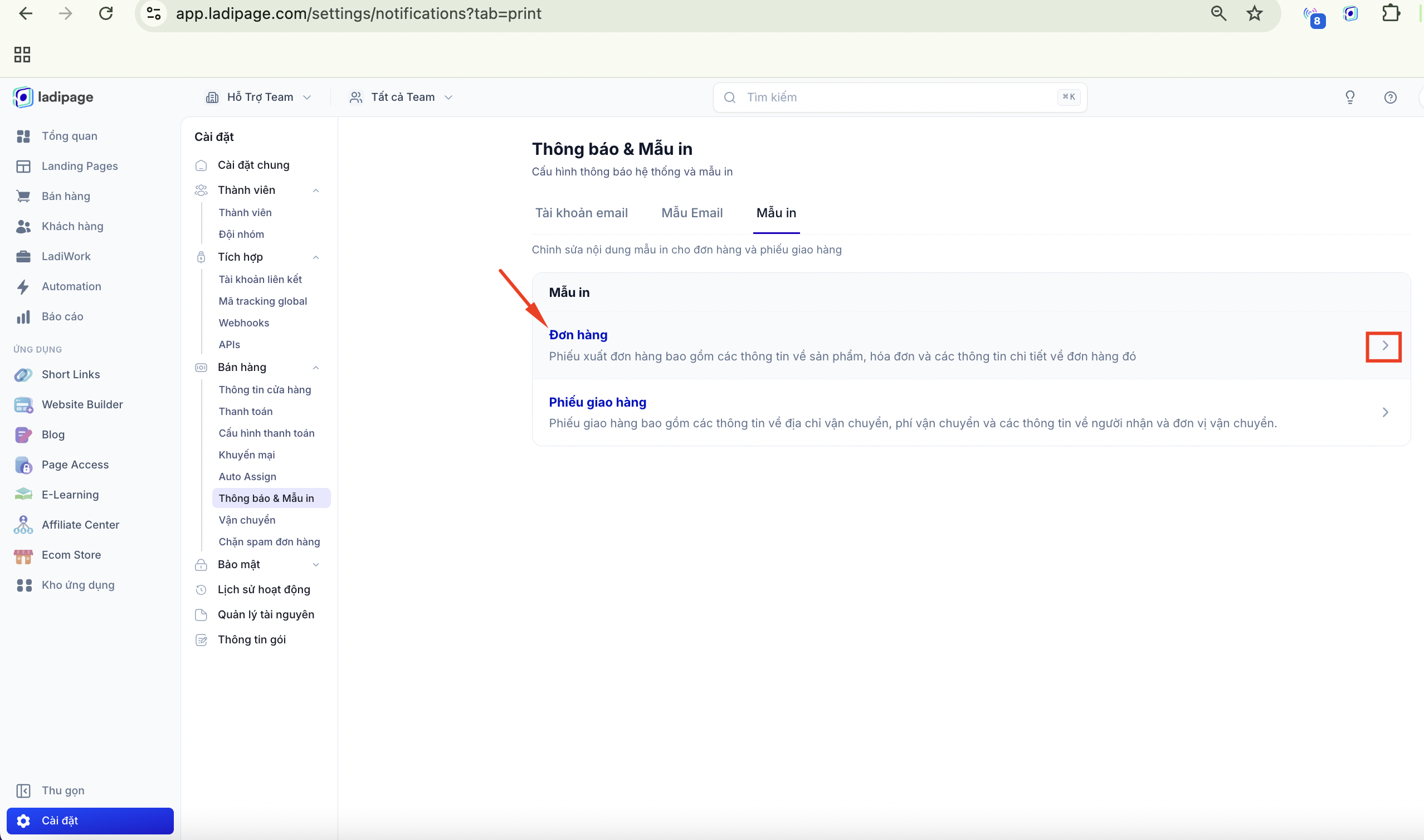Viewport: 1424px width, 840px height.
Task: Click the ladipage logo
Action: point(53,97)
